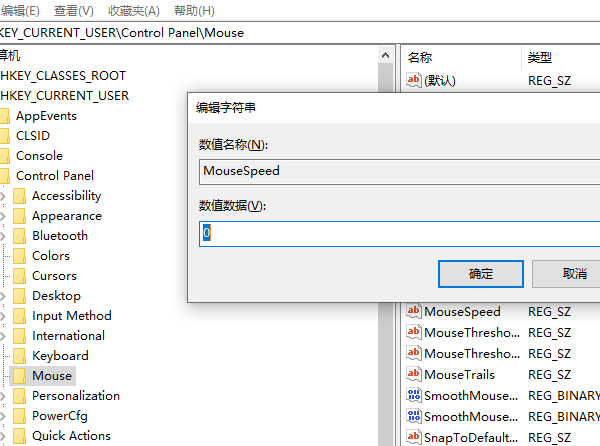
Task: Confirm the dialog with 确定 button
Action: pyautogui.click(x=481, y=273)
